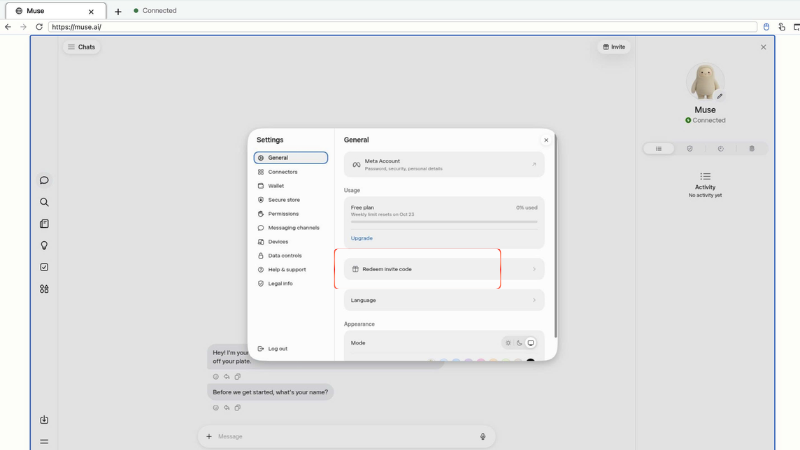Image resolution: width=800 pixels, height=450 pixels.
Task: Click the Invite button
Action: tap(614, 47)
